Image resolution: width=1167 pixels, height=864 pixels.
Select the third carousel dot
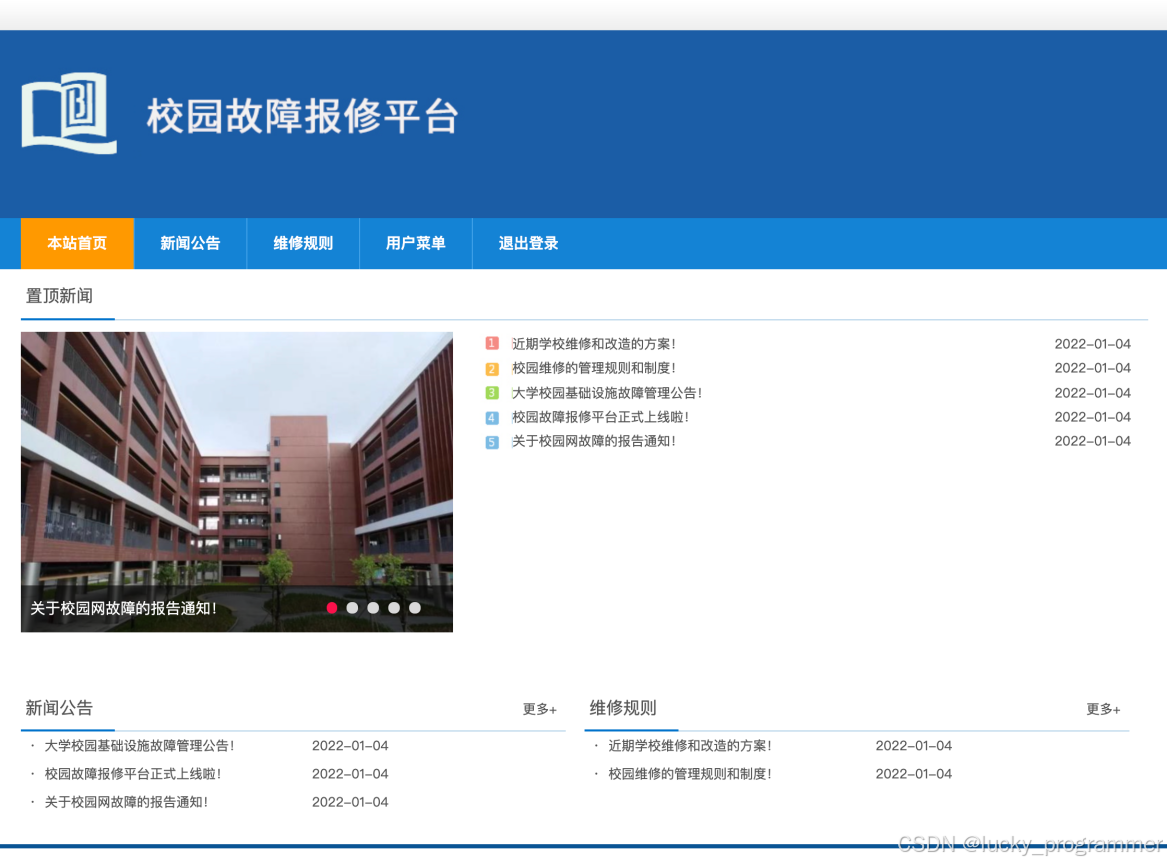click(x=373, y=607)
